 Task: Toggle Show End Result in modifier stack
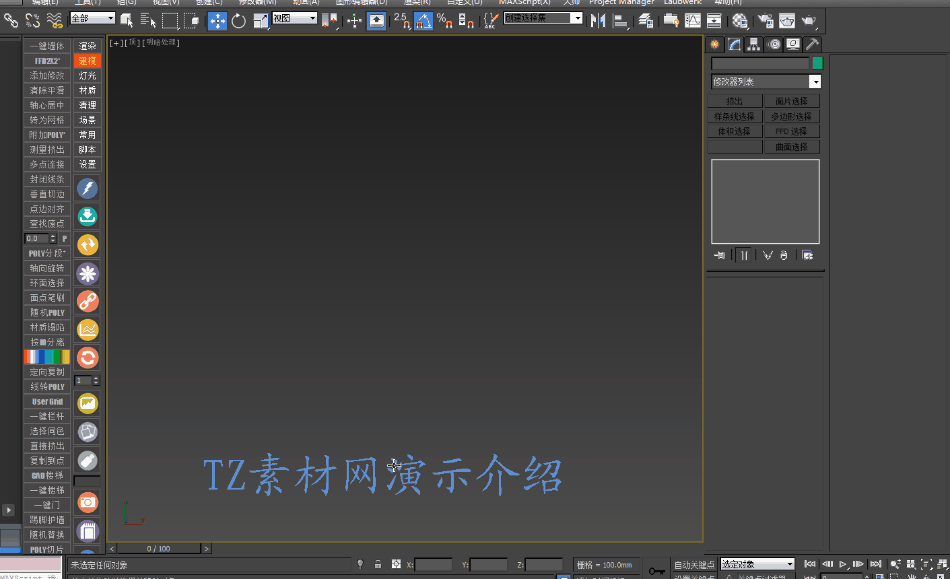(744, 255)
